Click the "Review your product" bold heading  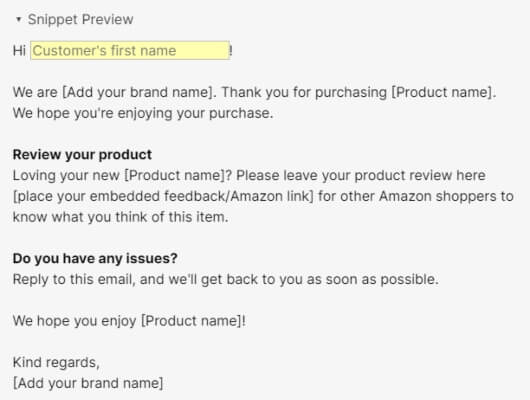(82, 155)
